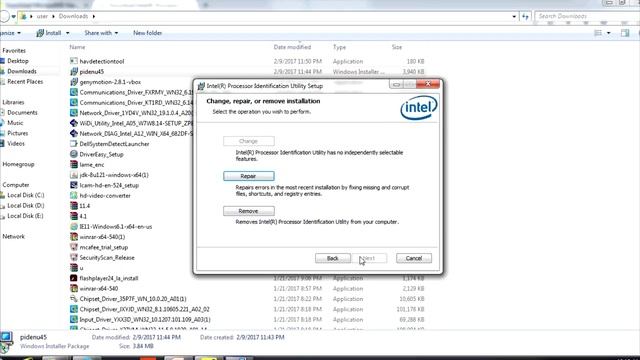Select jdk-8u121-windows-x64(1) file icon

tap(74, 175)
